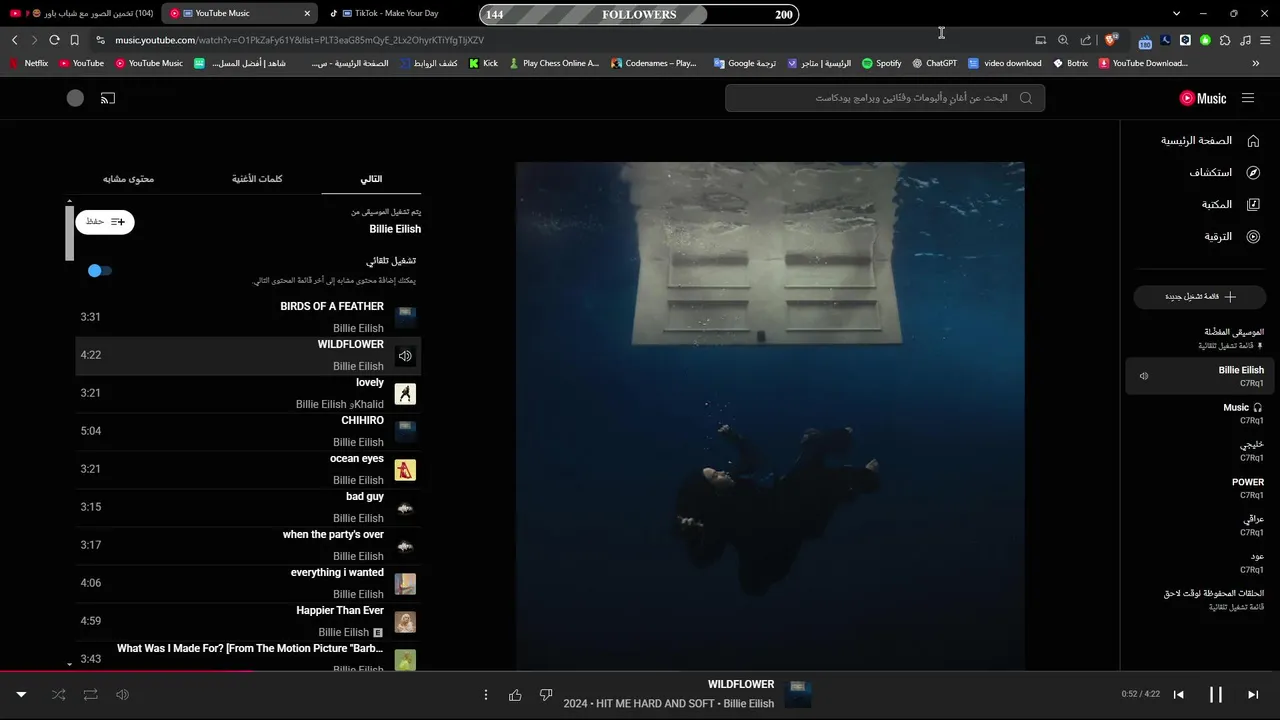Toggle shuffle mode
This screenshot has height=720, width=1280.
point(58,695)
